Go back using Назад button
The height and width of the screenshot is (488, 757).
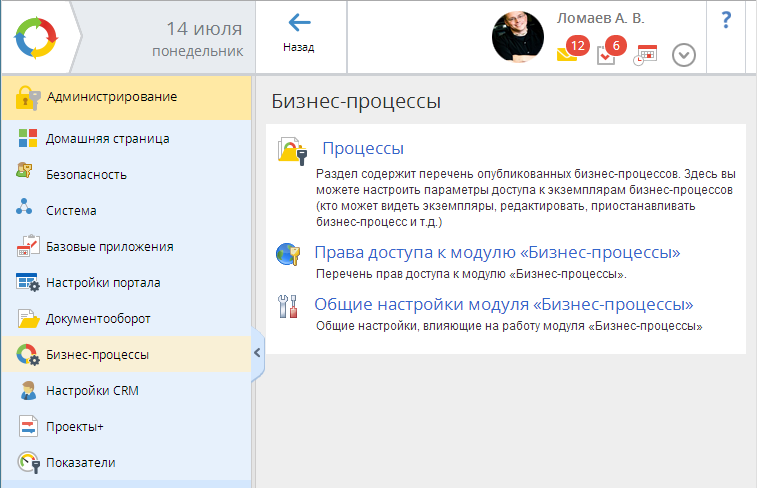click(298, 35)
